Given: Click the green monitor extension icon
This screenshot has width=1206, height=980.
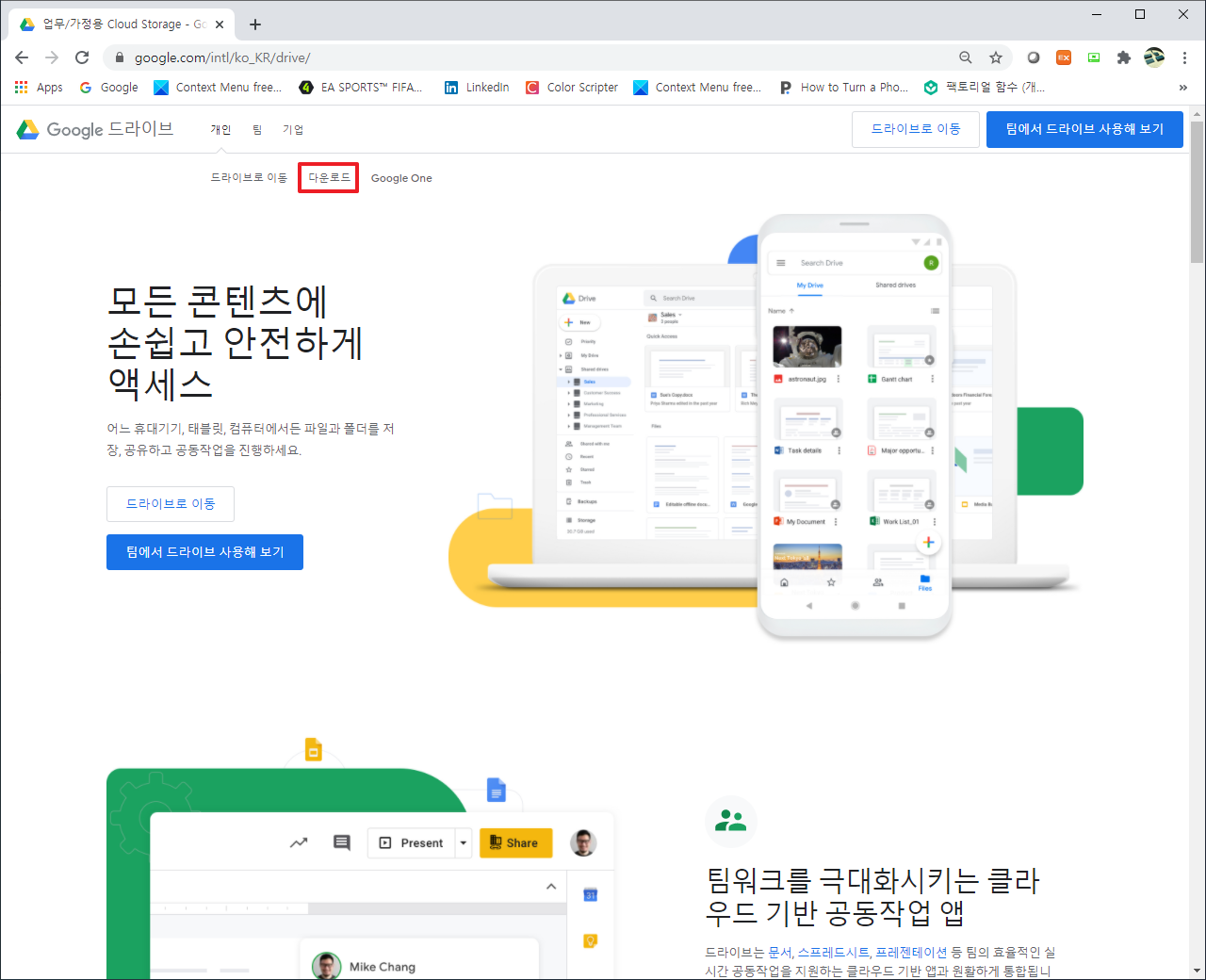Looking at the screenshot, I should coord(1094,57).
